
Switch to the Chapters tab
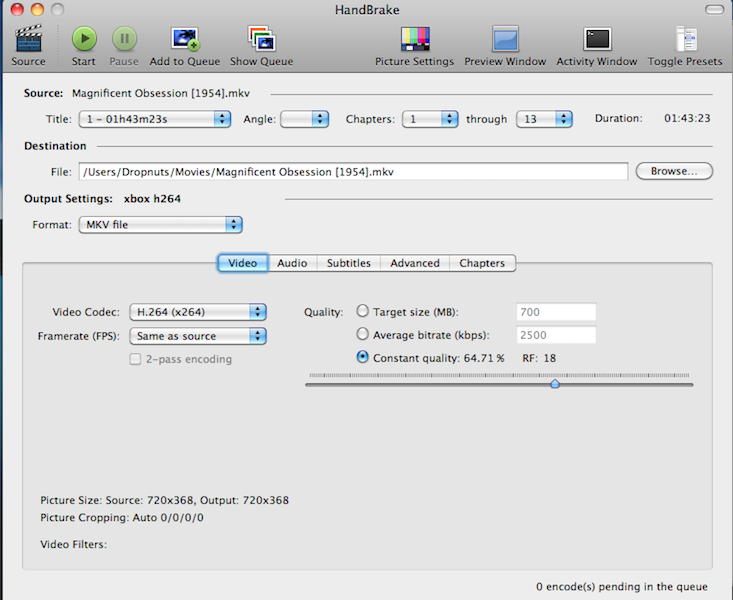[482, 263]
